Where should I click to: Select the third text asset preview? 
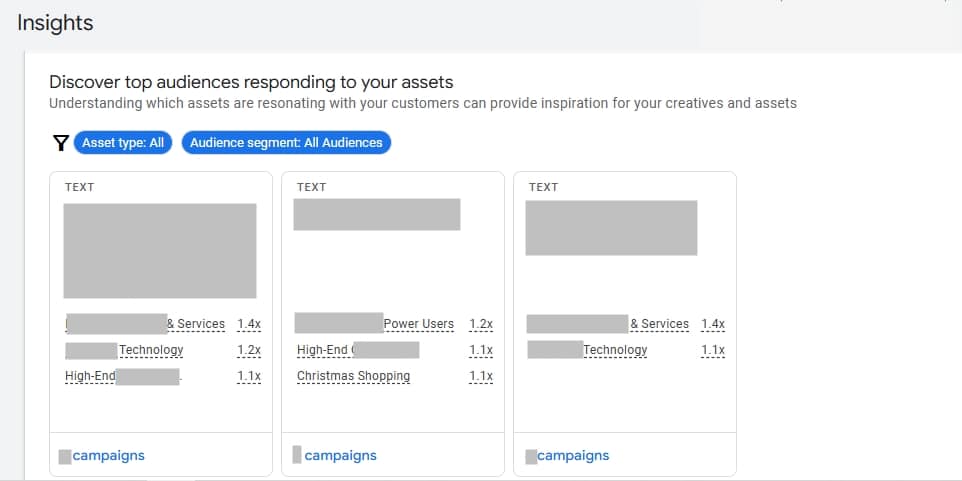[x=612, y=228]
